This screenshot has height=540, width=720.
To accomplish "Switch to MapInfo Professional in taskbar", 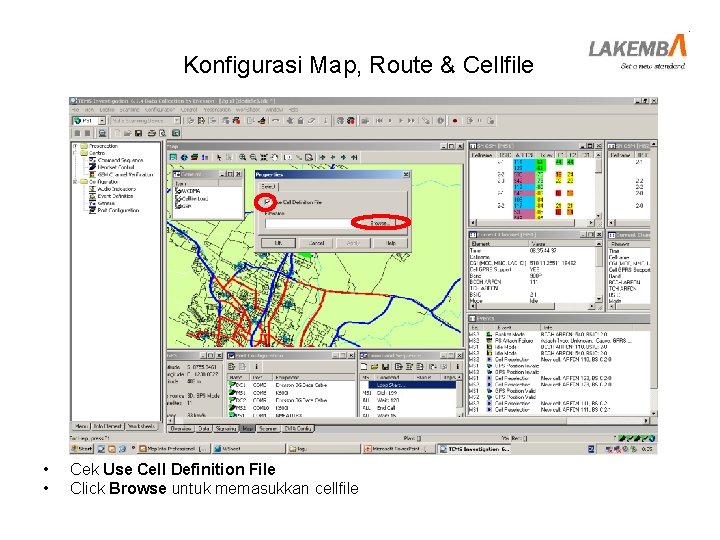I will click(174, 449).
